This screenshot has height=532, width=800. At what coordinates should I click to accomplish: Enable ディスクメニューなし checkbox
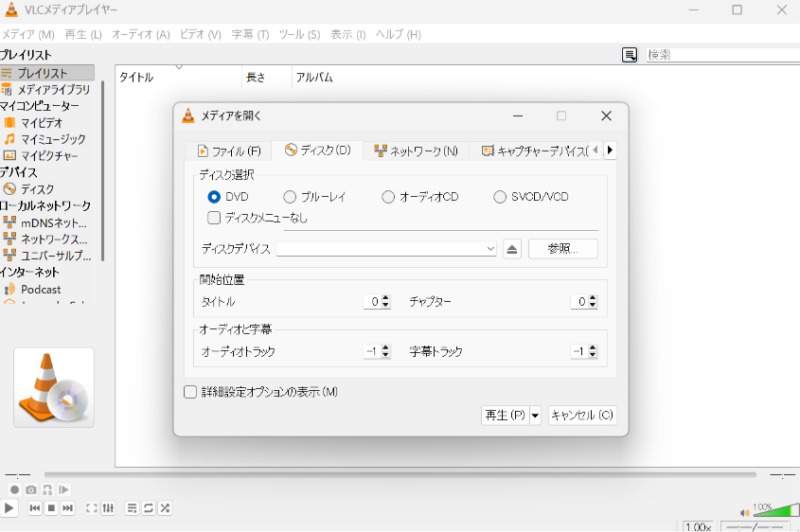[x=214, y=218]
